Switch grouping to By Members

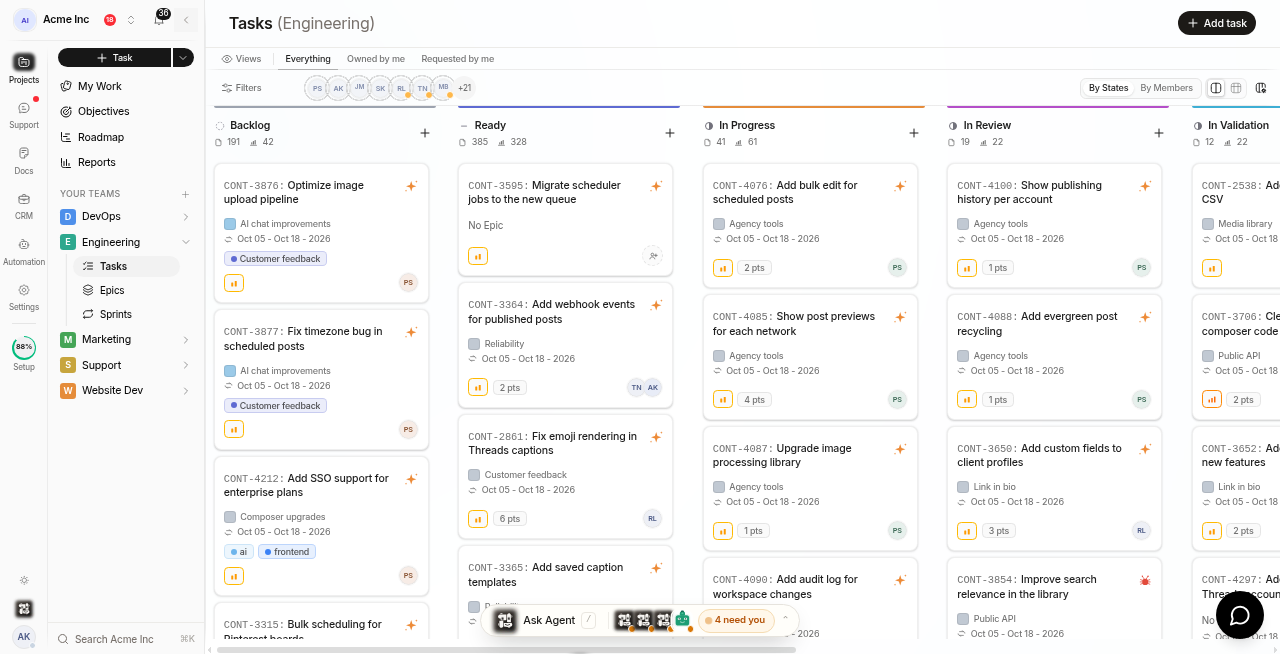[1166, 88]
